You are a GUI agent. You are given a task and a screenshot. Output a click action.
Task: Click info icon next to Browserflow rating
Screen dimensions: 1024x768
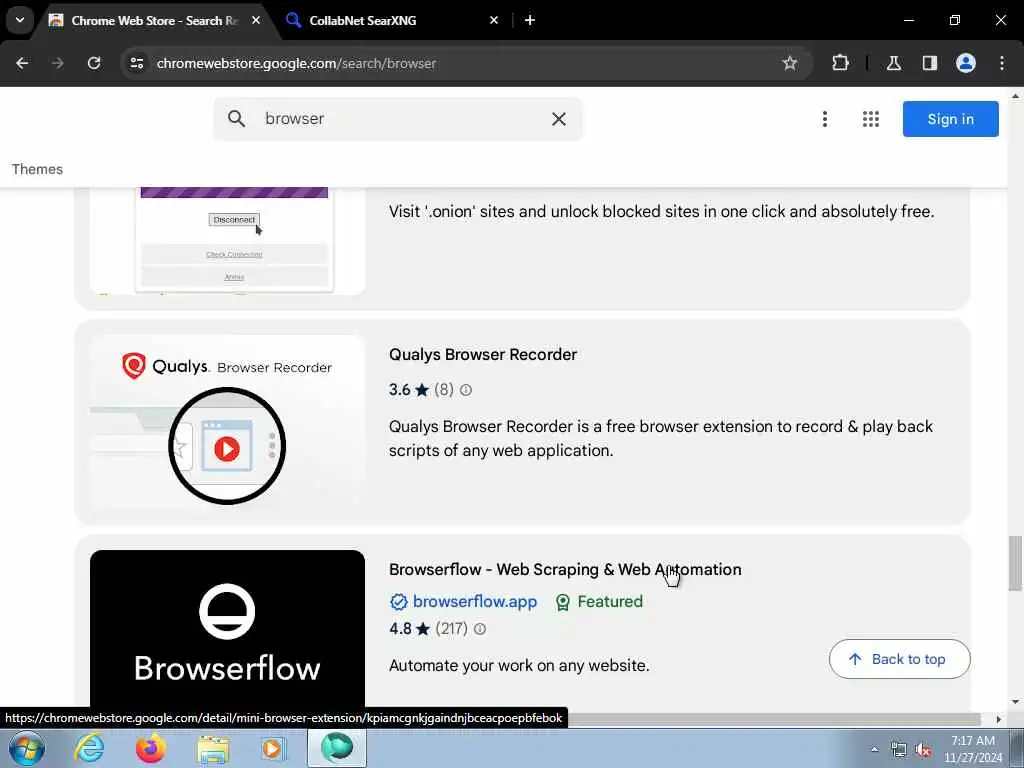click(x=480, y=629)
